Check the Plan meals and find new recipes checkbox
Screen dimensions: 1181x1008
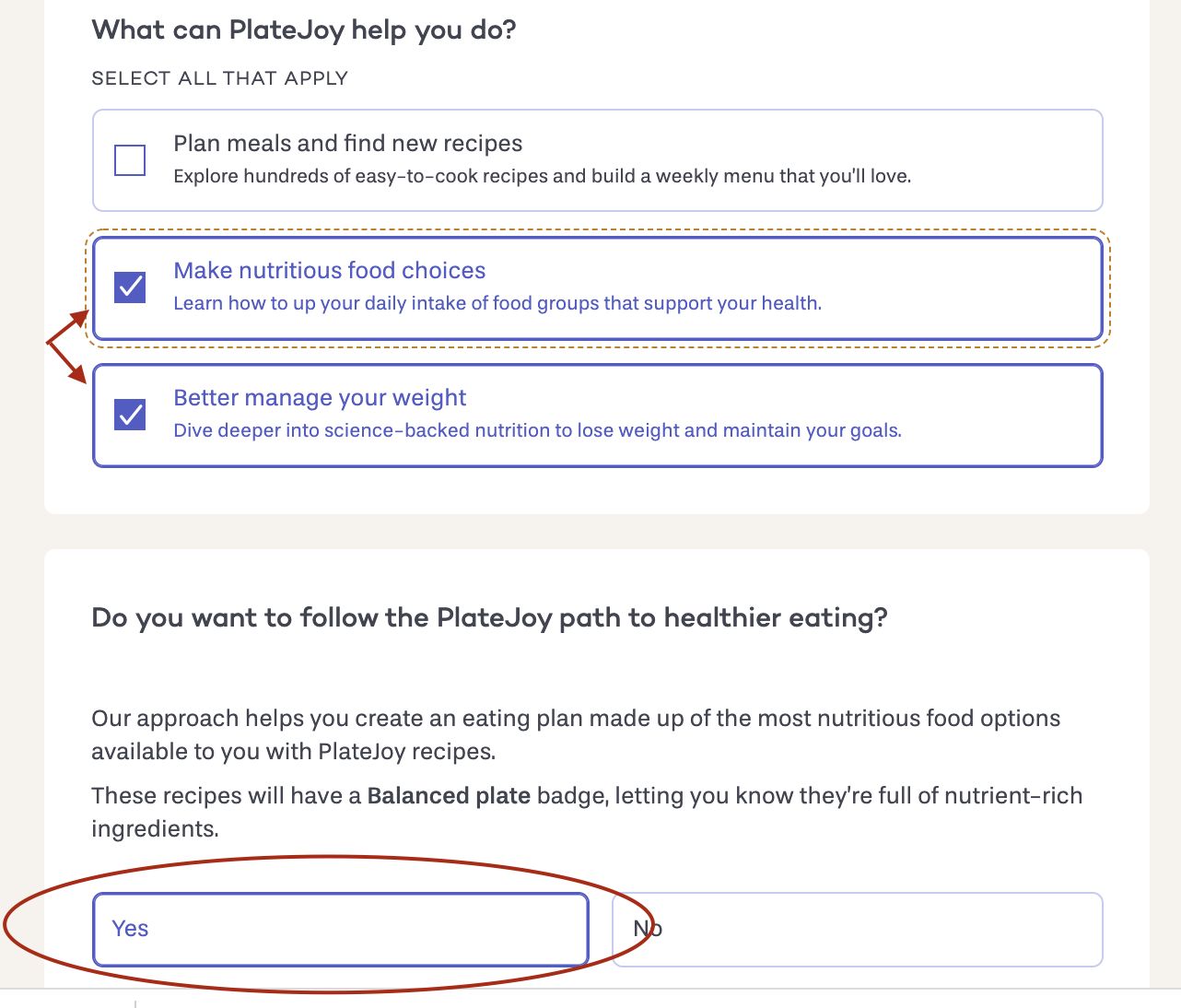[130, 160]
